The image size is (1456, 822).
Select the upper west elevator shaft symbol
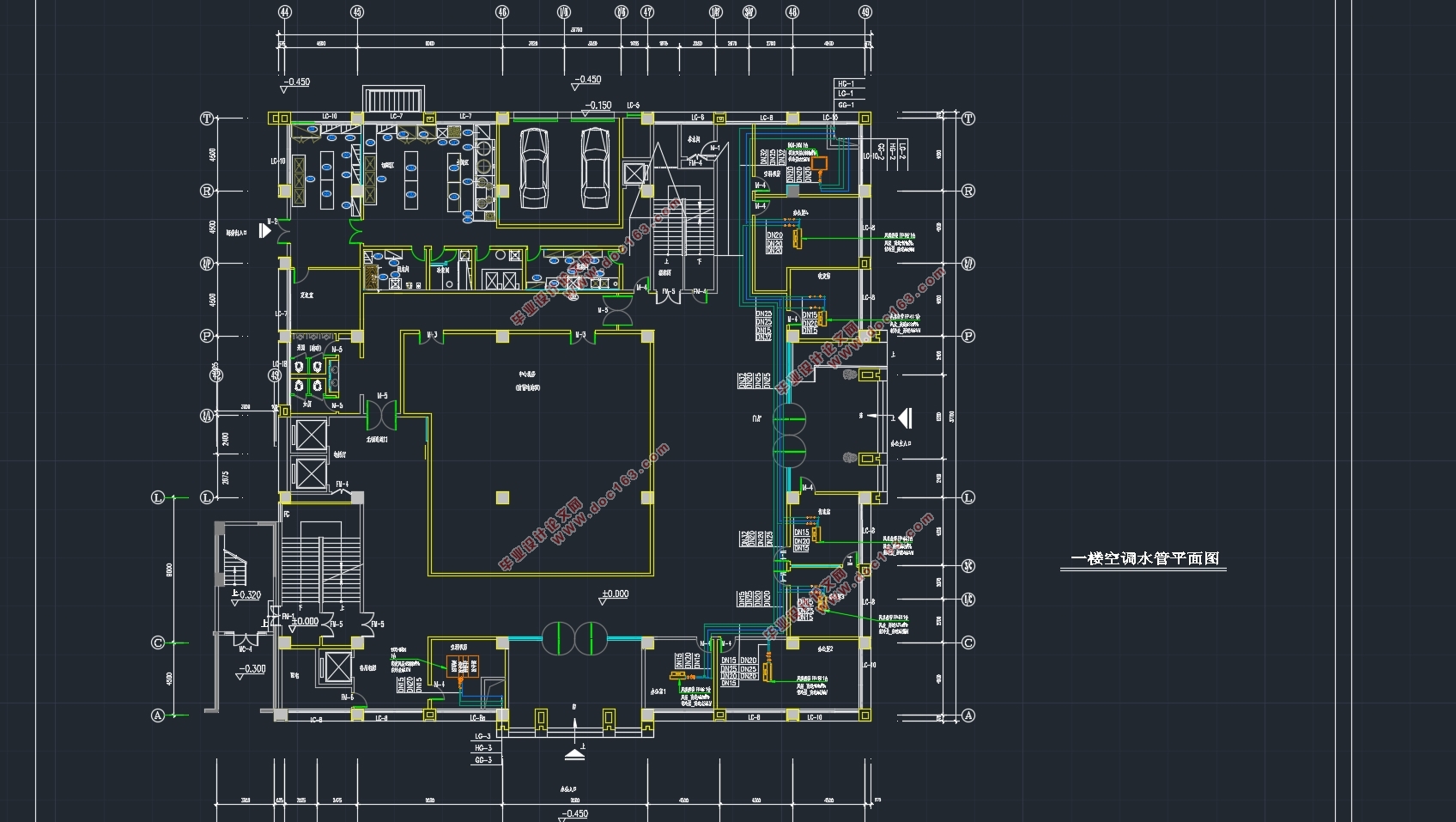tap(310, 435)
